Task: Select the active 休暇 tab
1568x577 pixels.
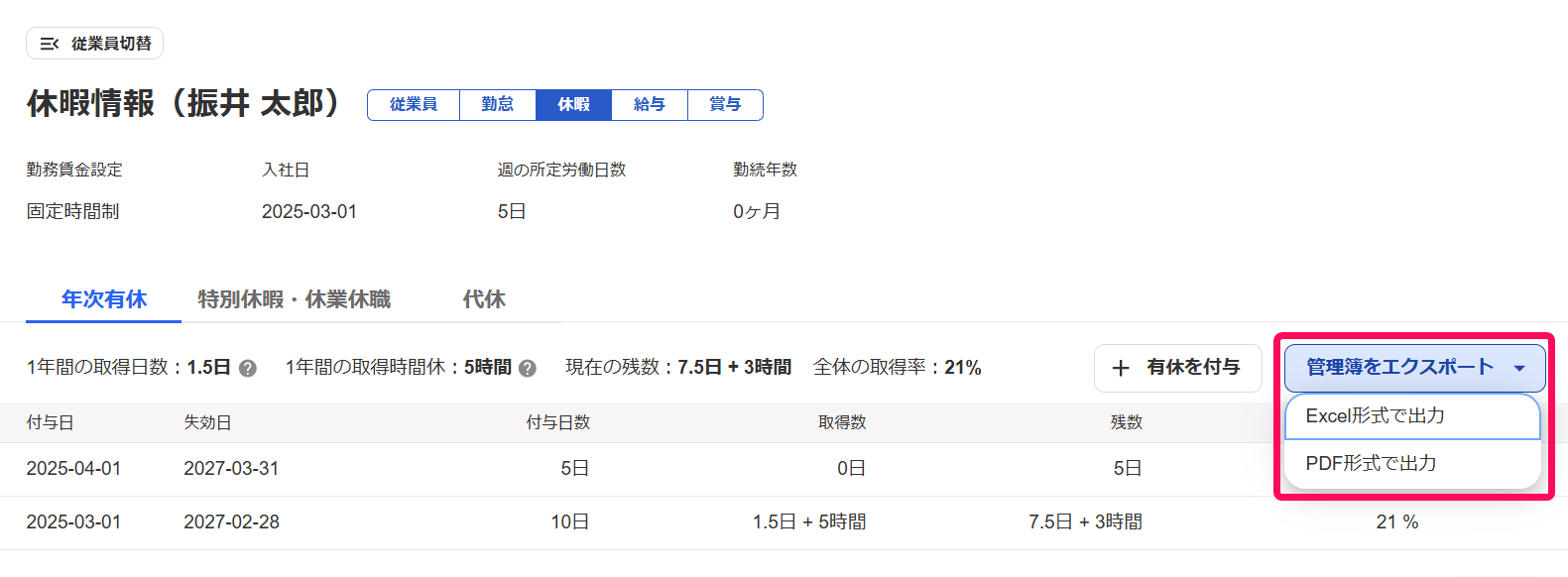Action: tap(573, 104)
